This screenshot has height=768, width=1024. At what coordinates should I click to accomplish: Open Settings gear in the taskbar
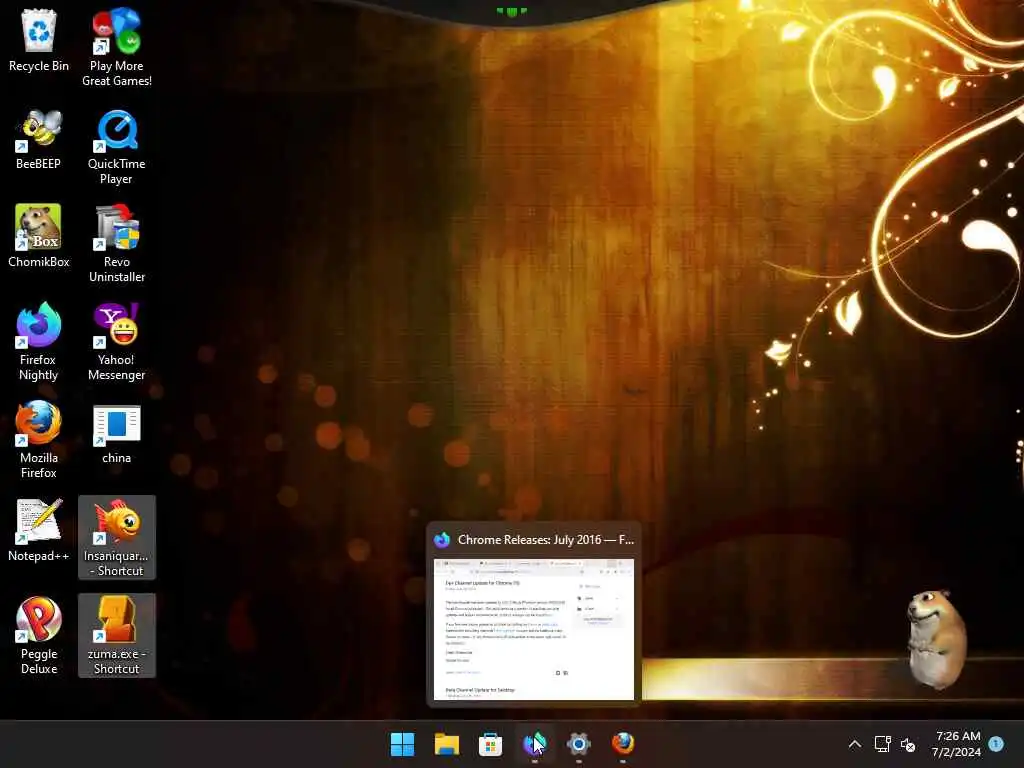tap(579, 744)
